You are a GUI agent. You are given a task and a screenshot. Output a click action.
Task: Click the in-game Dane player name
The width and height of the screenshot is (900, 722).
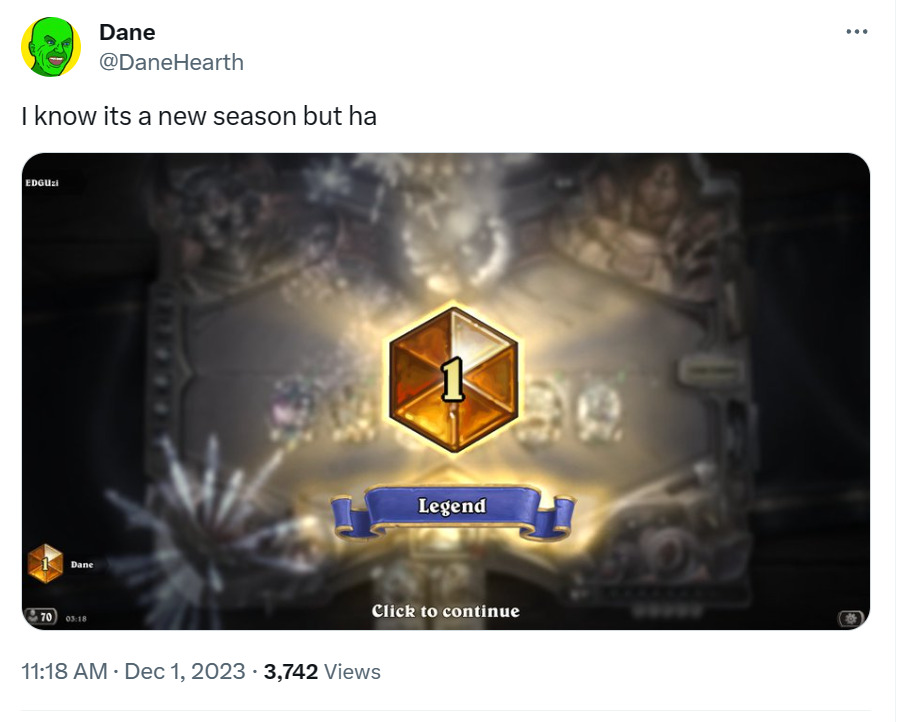pyautogui.click(x=82, y=565)
